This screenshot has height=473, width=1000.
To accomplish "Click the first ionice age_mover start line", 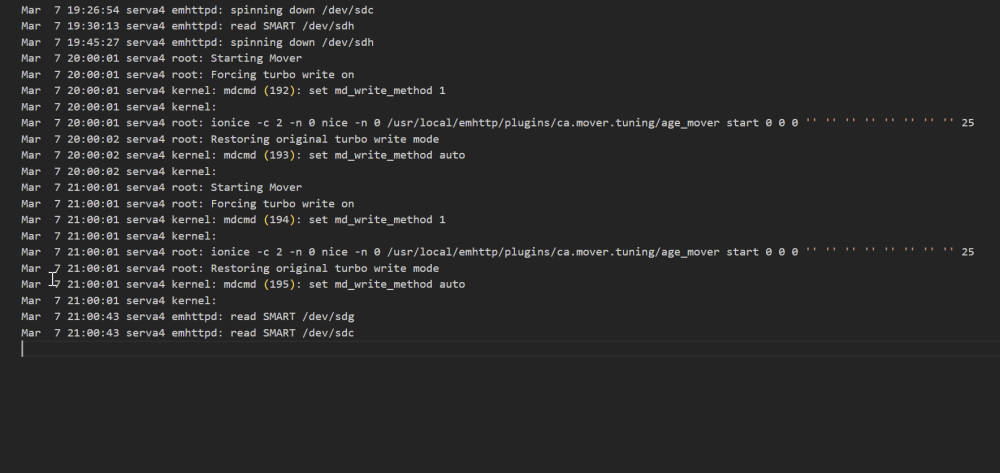I will point(497,122).
